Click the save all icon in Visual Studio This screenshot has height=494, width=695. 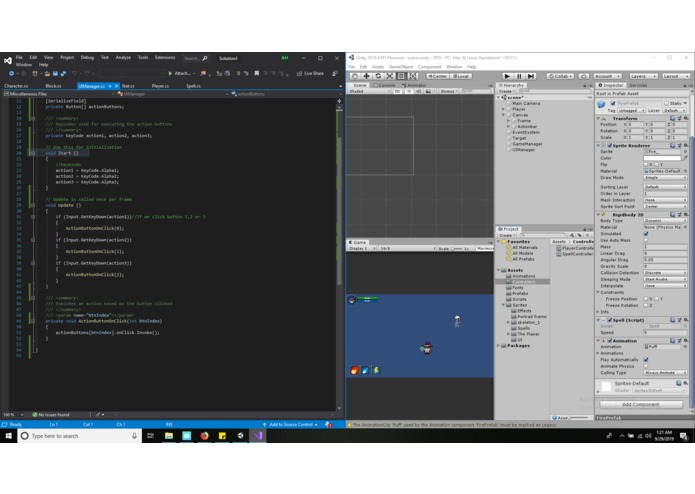(x=63, y=74)
